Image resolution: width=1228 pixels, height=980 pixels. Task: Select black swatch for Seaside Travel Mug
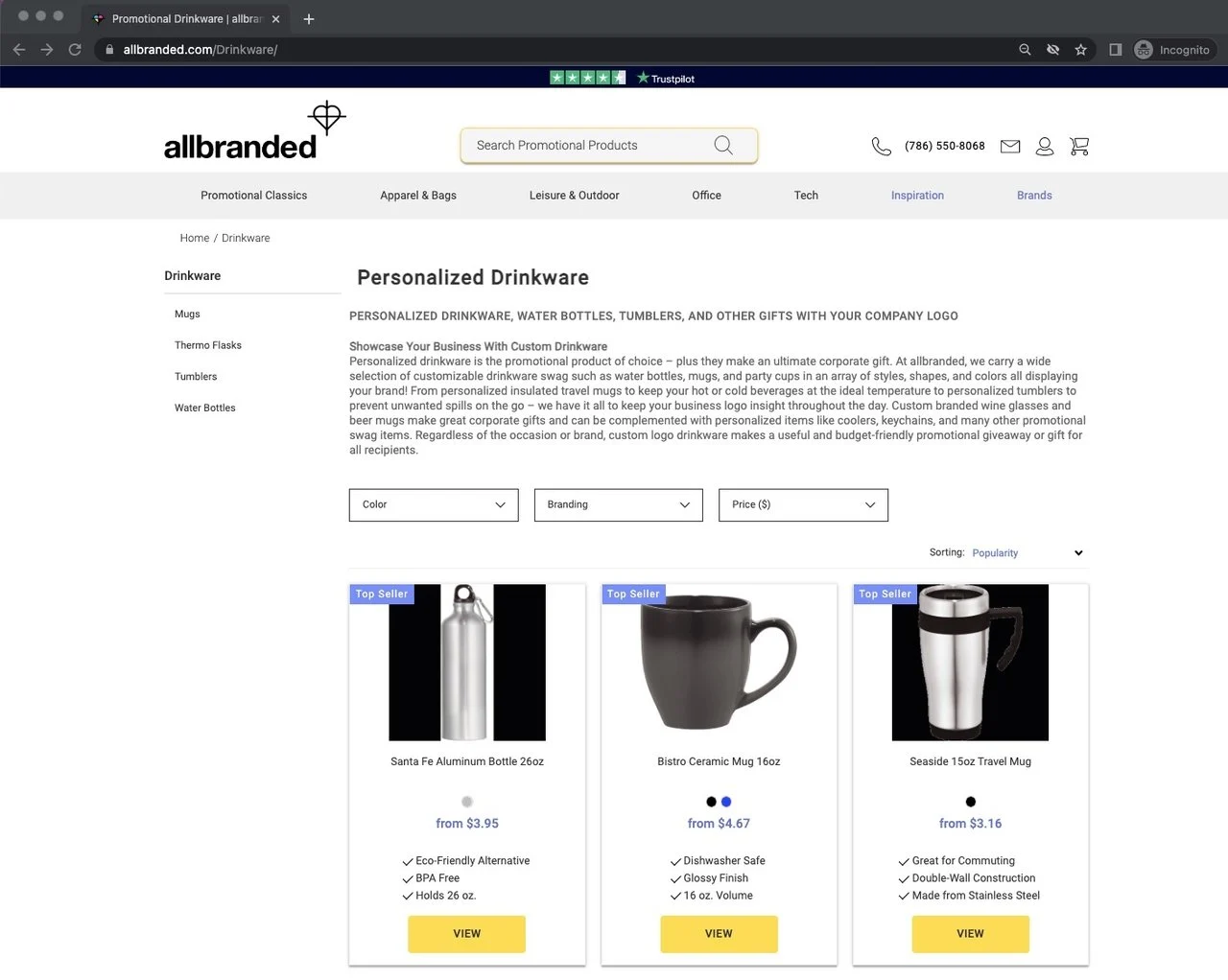971,802
